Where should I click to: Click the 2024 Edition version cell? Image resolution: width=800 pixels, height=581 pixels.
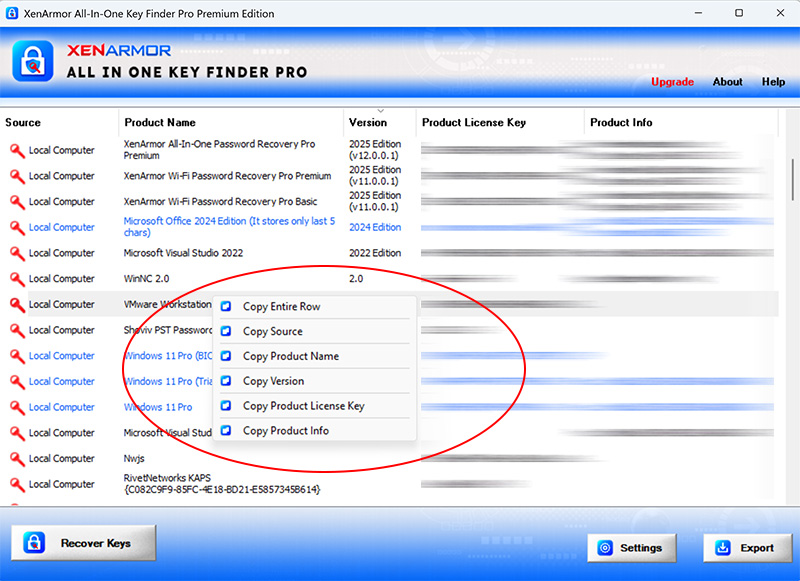tap(375, 227)
